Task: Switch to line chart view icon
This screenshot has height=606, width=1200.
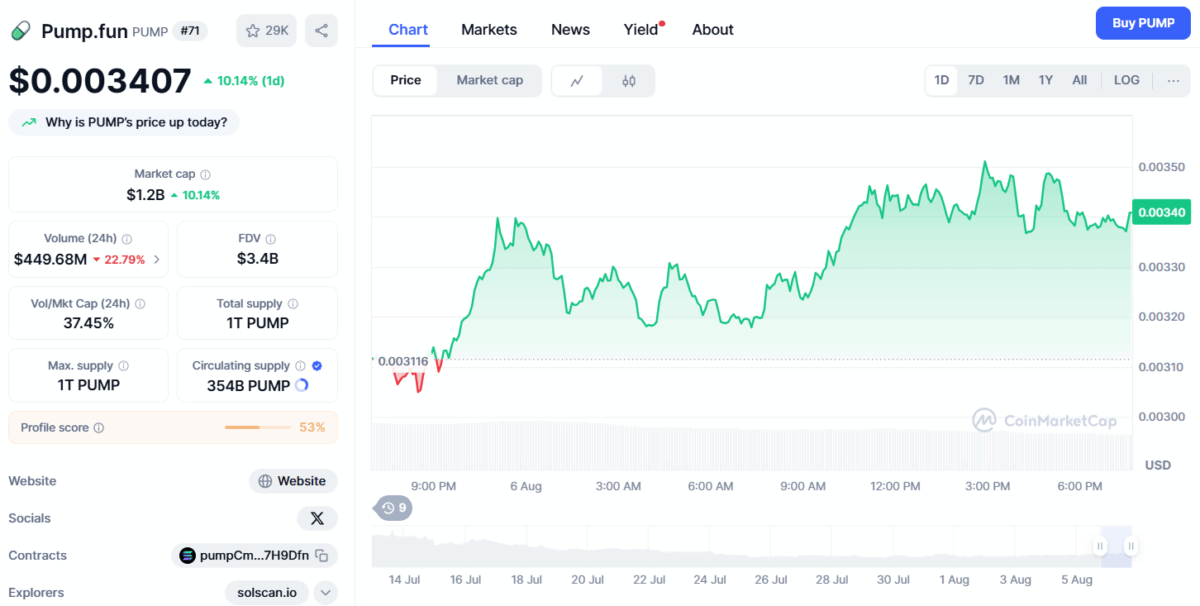Action: click(577, 81)
